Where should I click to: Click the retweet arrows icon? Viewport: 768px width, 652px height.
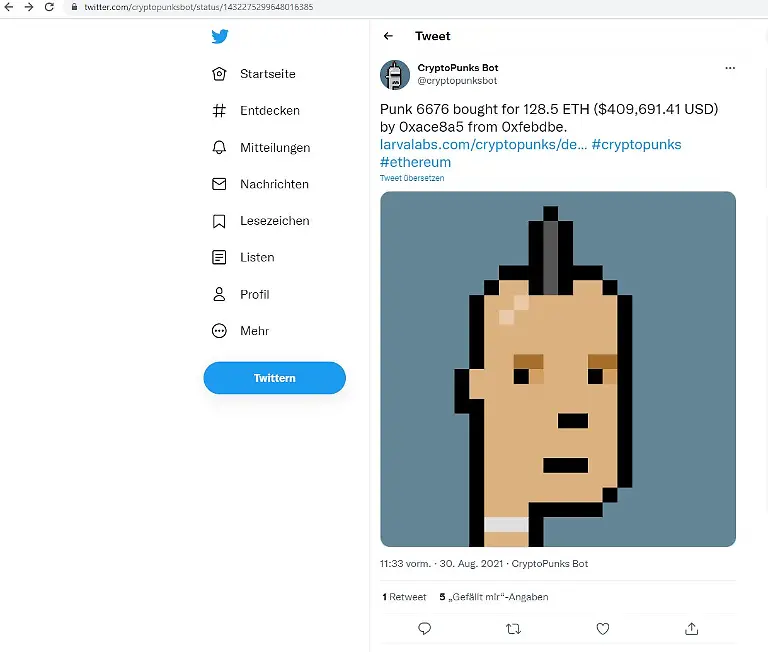tap(513, 628)
